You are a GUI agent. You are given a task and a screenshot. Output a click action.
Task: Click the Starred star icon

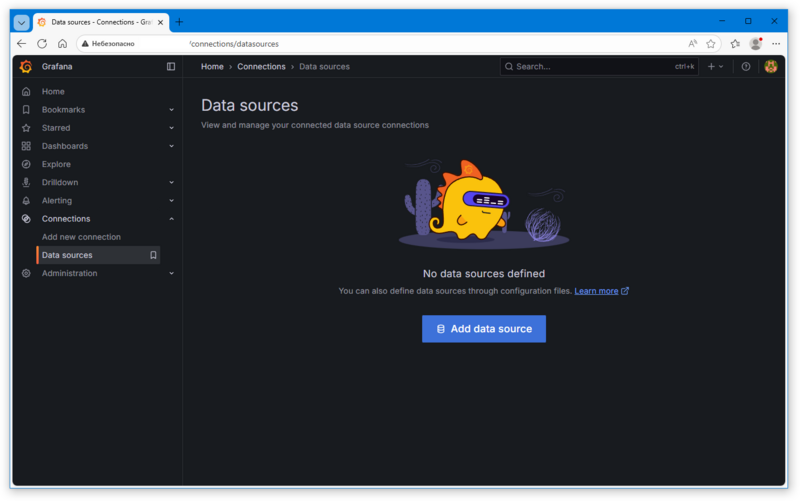pos(26,128)
